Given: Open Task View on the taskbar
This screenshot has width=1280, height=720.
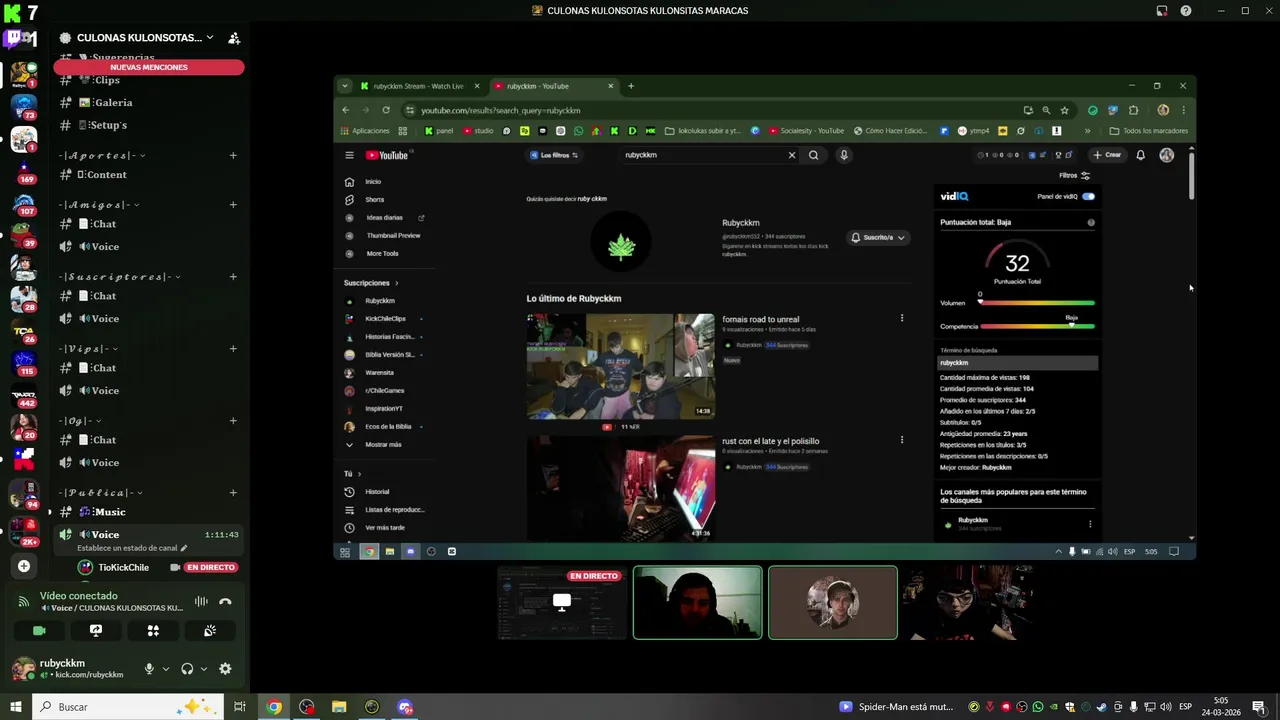Looking at the screenshot, I should coord(240,707).
